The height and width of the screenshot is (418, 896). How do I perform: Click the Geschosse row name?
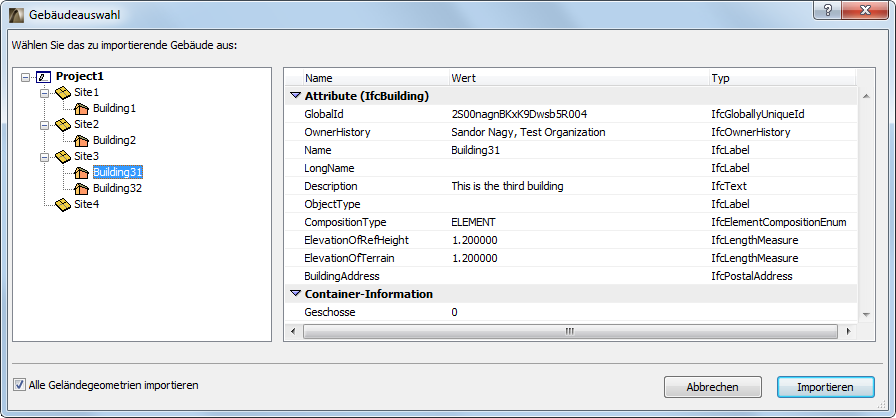[330, 312]
